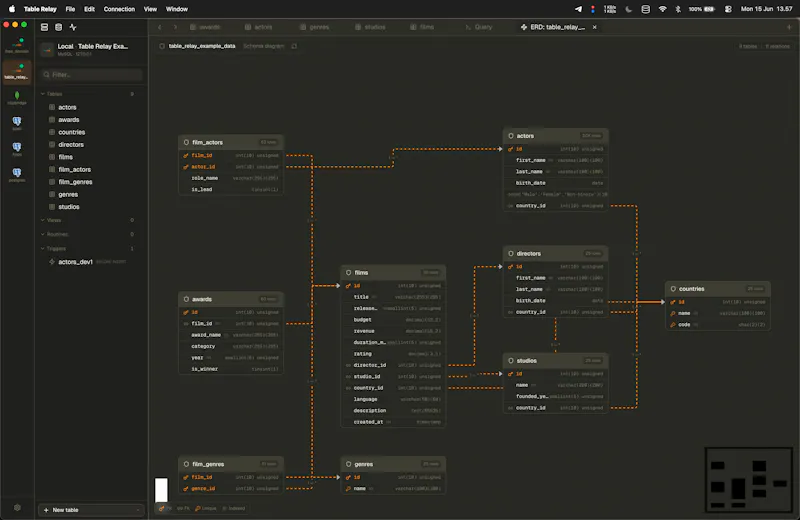
Task: Click the refresh icon beside Schema diagram
Action: coord(294,46)
